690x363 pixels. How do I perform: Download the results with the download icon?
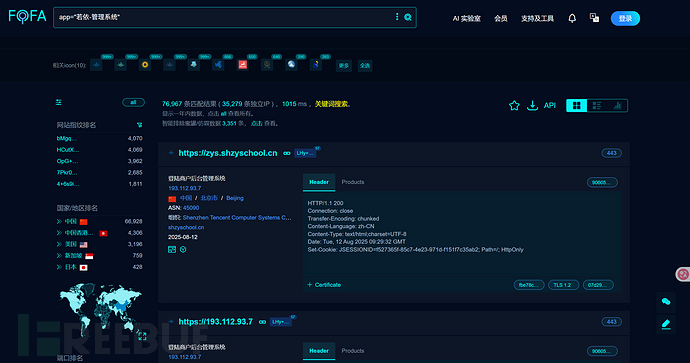(x=532, y=106)
